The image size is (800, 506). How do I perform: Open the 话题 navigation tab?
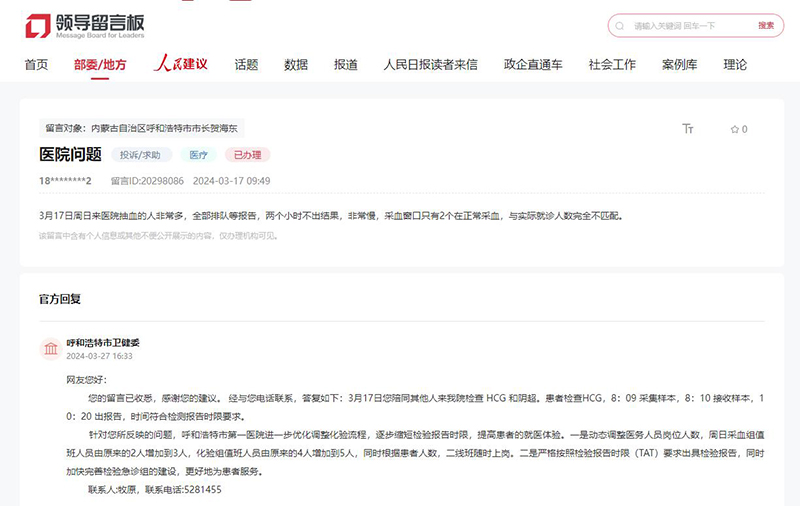pos(246,65)
